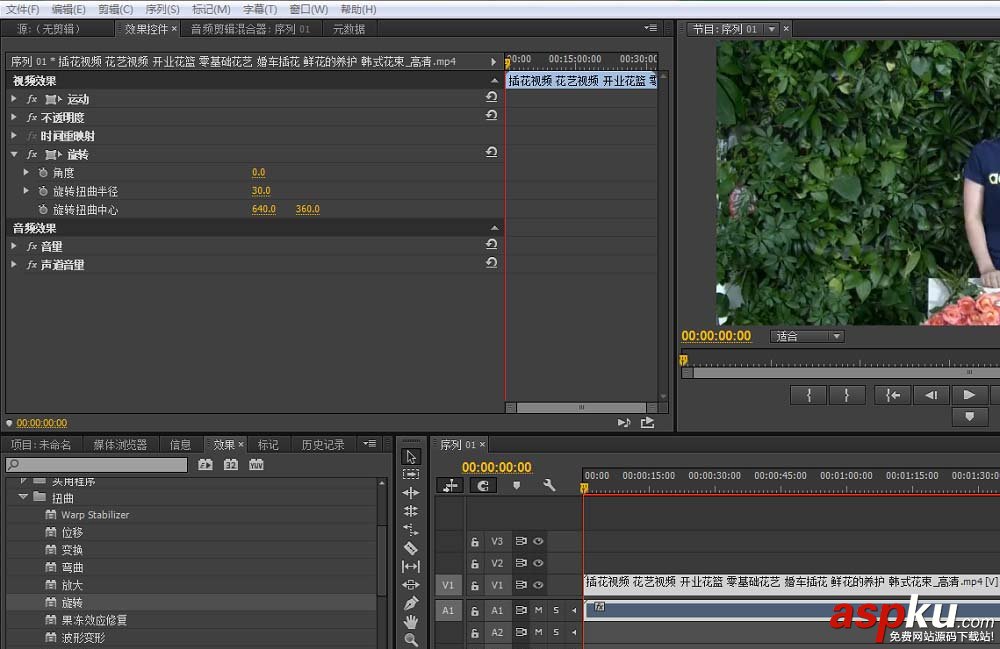Image resolution: width=1000 pixels, height=649 pixels.
Task: Toggle lock on track V2
Action: [476, 564]
